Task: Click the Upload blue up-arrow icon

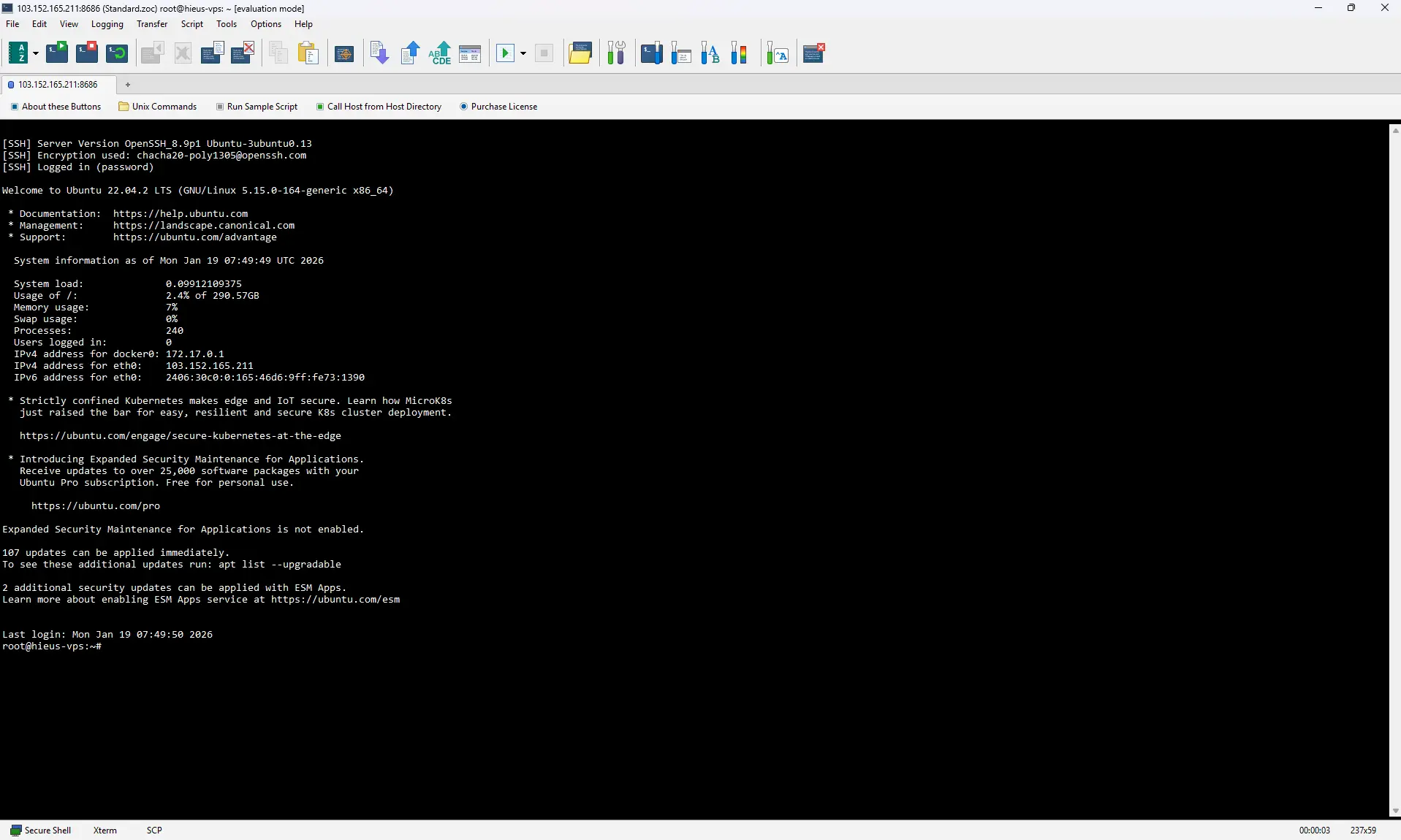Action: click(x=410, y=53)
